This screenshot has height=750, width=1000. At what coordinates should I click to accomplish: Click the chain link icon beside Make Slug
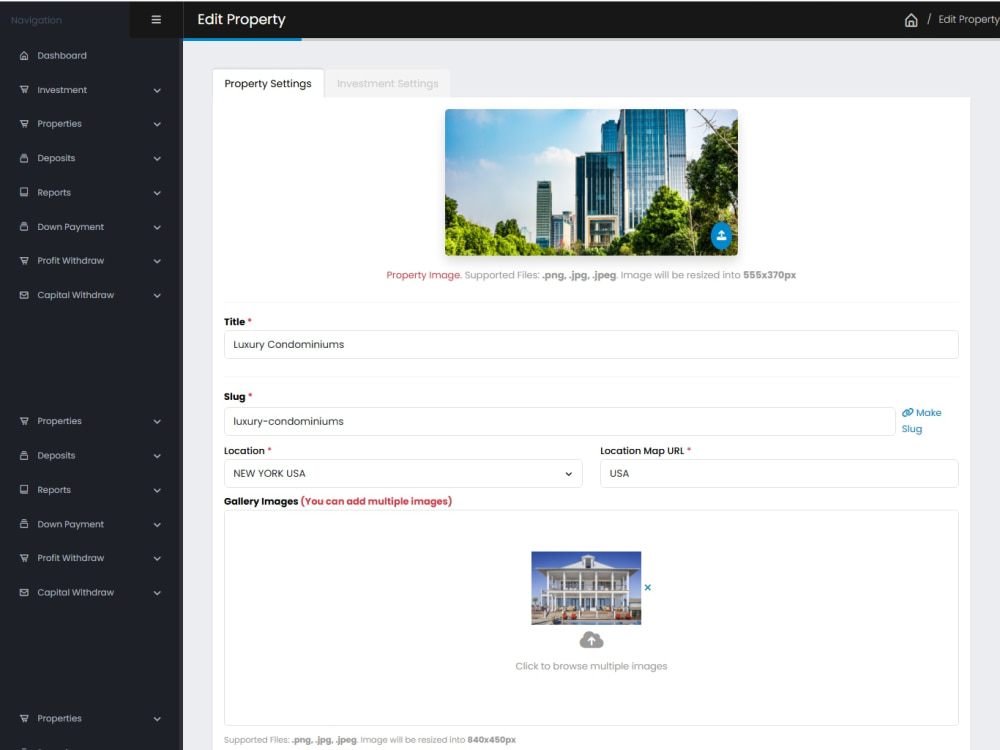click(908, 413)
